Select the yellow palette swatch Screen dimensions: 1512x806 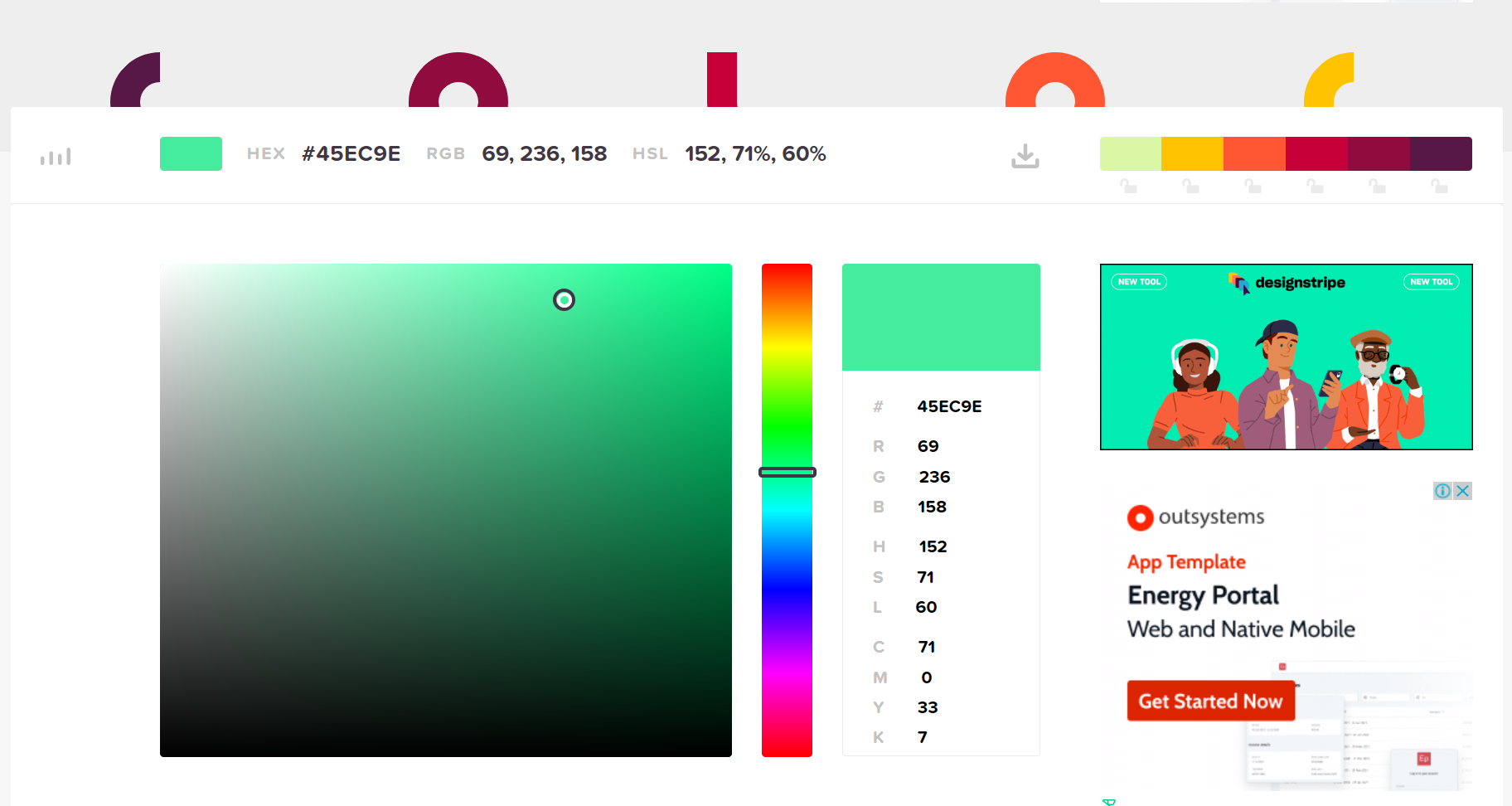point(1192,153)
